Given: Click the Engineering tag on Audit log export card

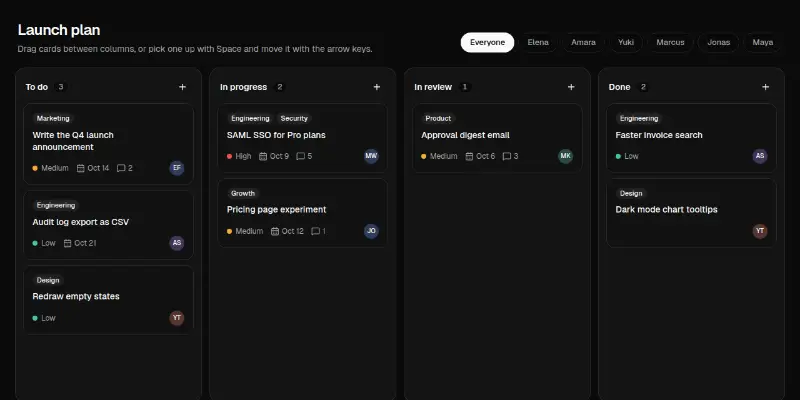Looking at the screenshot, I should click(56, 205).
